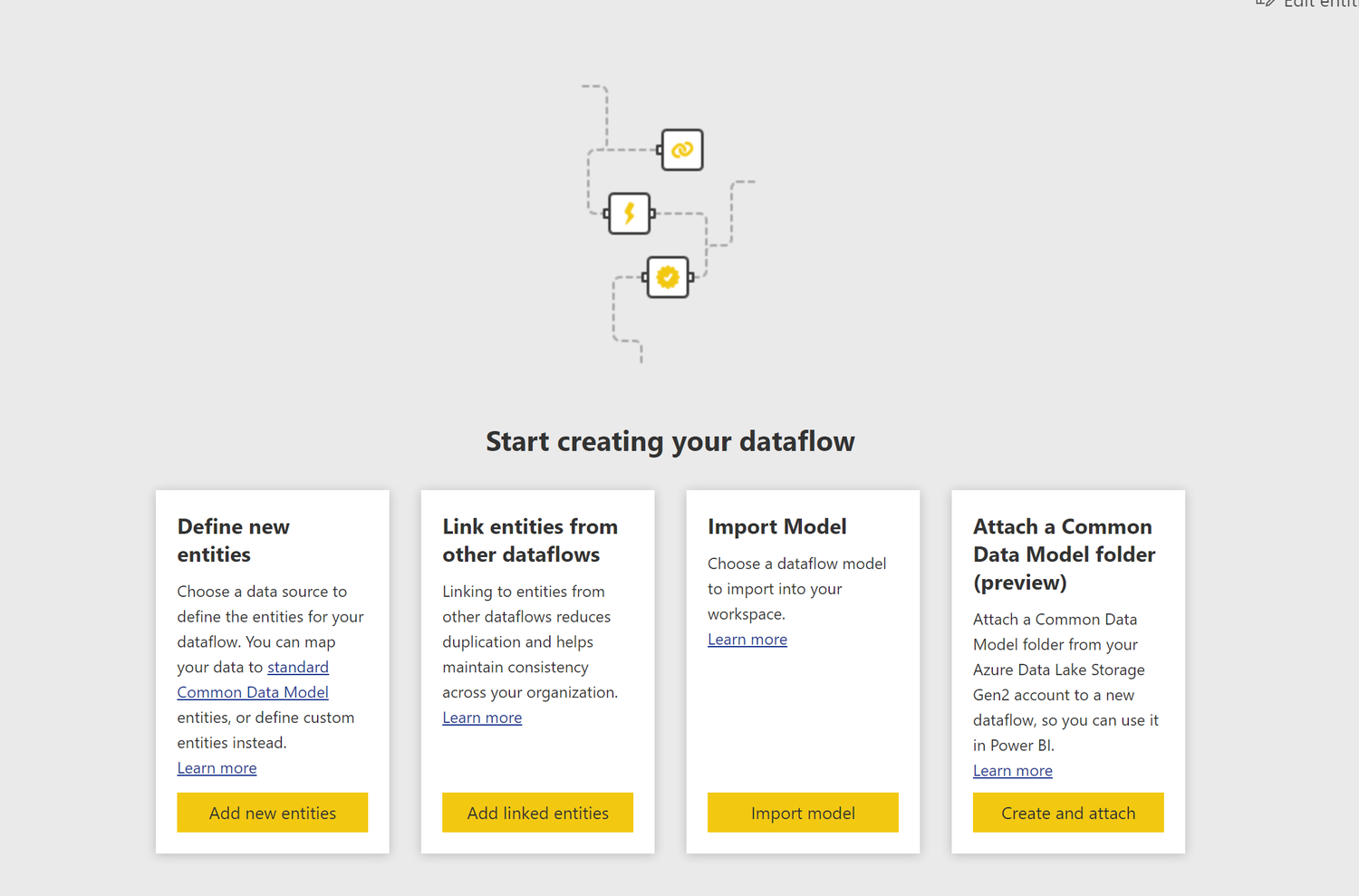
Task: Click Import model
Action: pos(802,813)
